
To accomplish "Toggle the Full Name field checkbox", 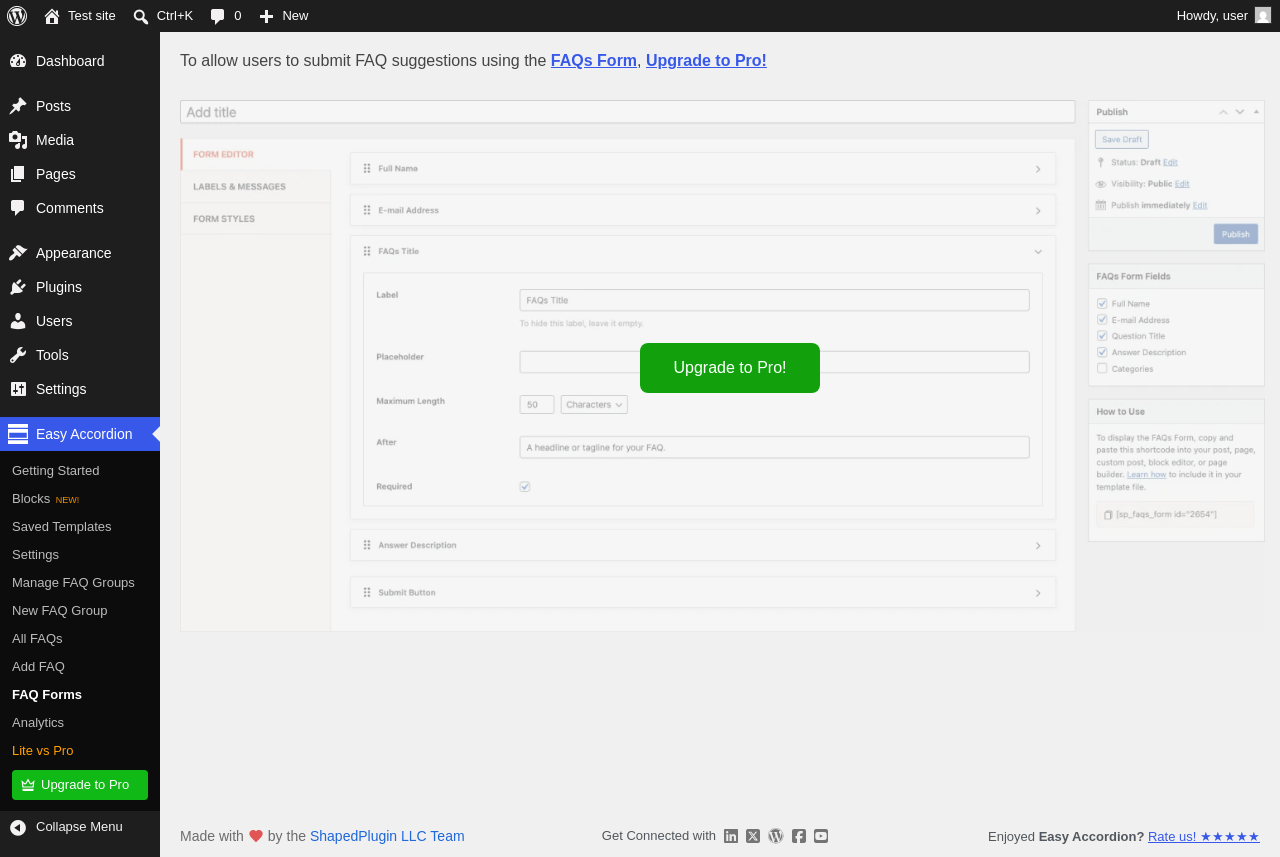I will [1102, 303].
